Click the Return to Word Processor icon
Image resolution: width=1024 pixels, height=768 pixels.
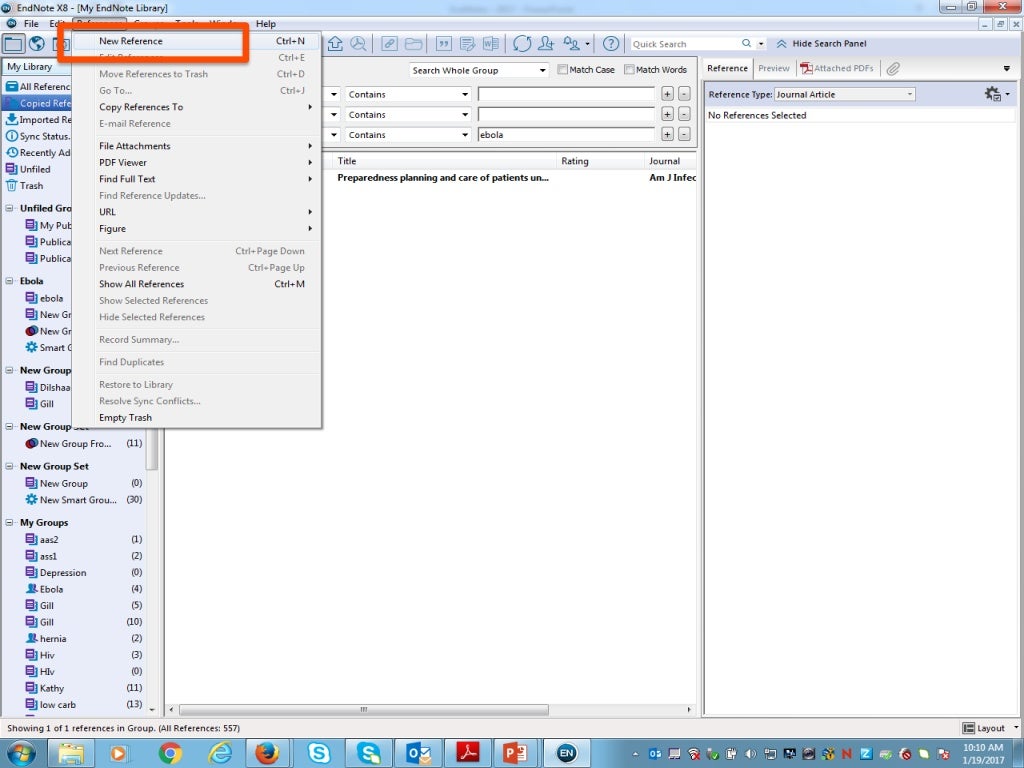(x=490, y=44)
